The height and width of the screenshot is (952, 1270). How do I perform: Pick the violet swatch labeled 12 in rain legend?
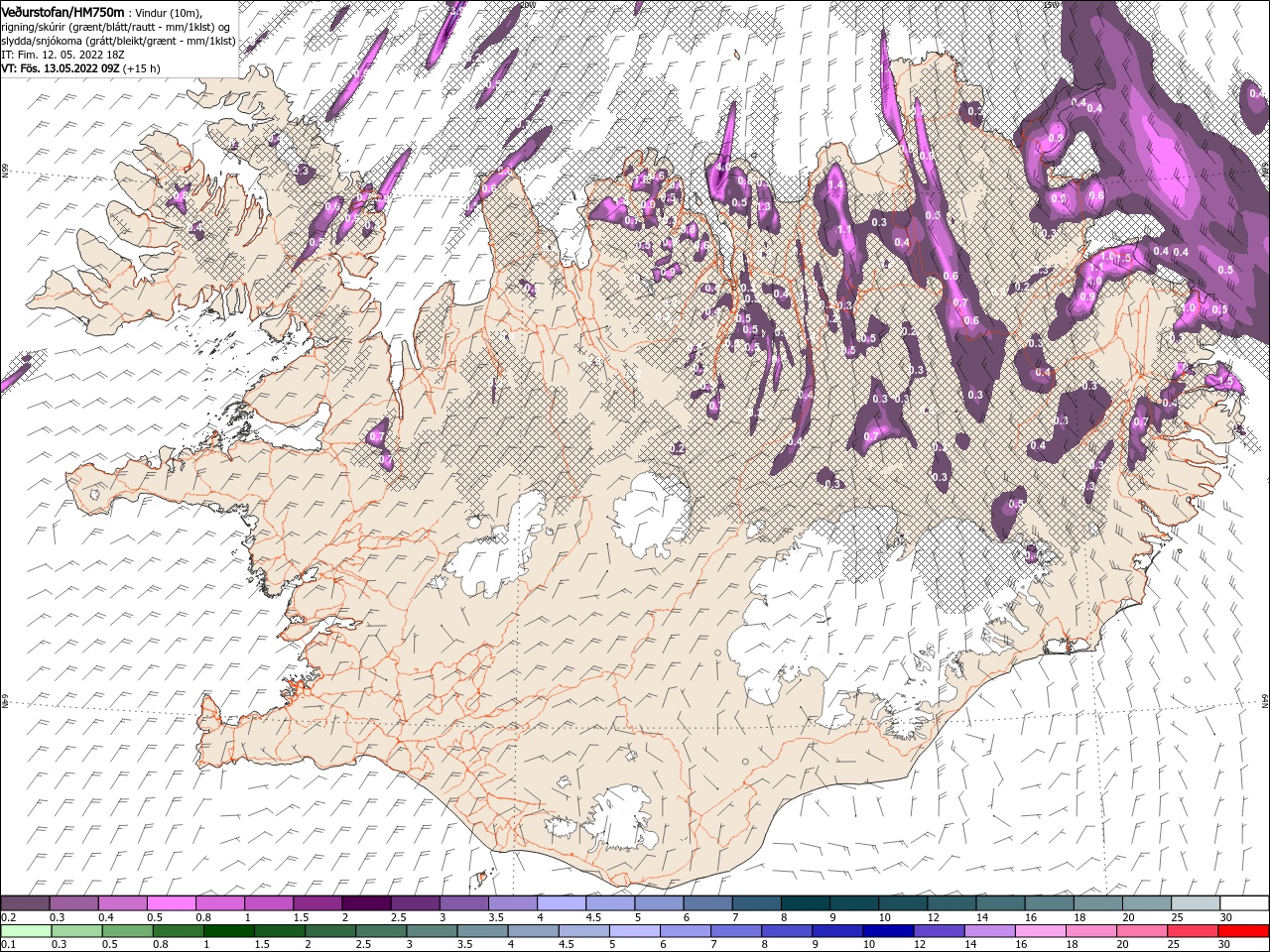pos(938,930)
